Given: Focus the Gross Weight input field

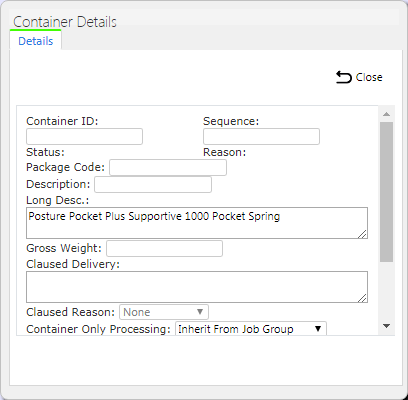Looking at the screenshot, I should [164, 249].
